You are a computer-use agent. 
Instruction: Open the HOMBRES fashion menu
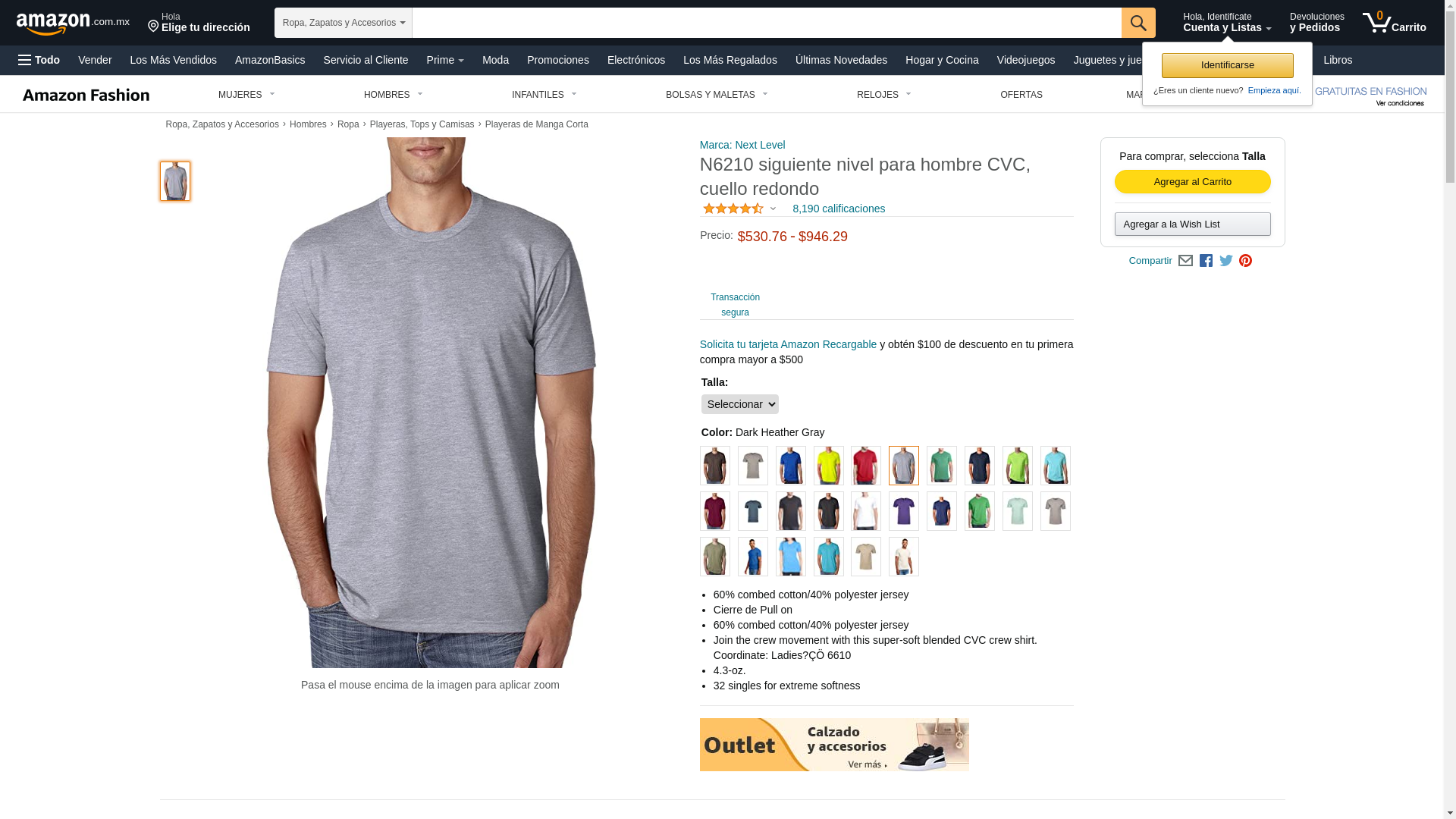(394, 95)
